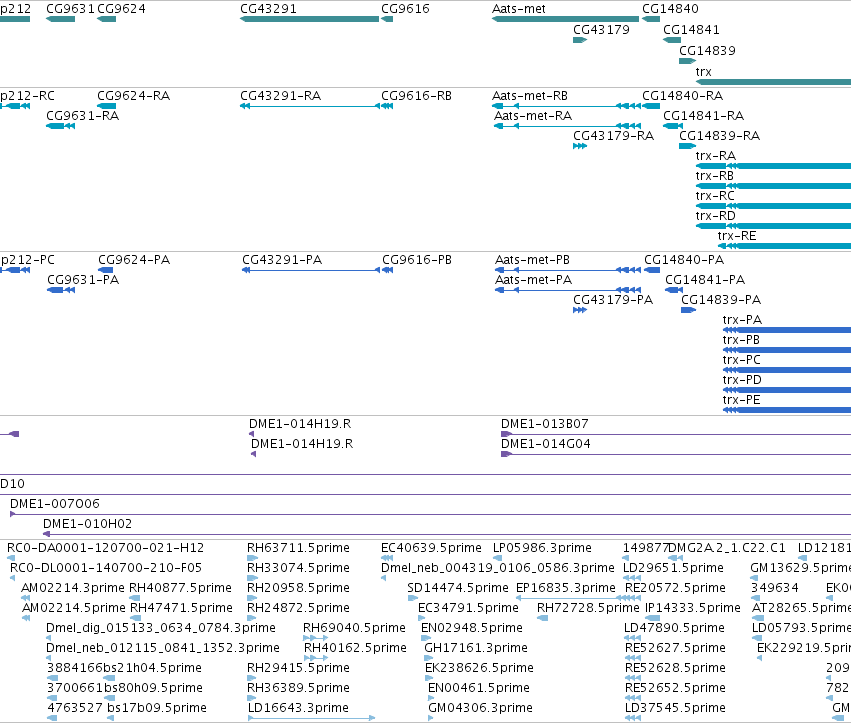The height and width of the screenshot is (723, 851).
Task: Select protein trx-PD
Action: (x=742, y=380)
